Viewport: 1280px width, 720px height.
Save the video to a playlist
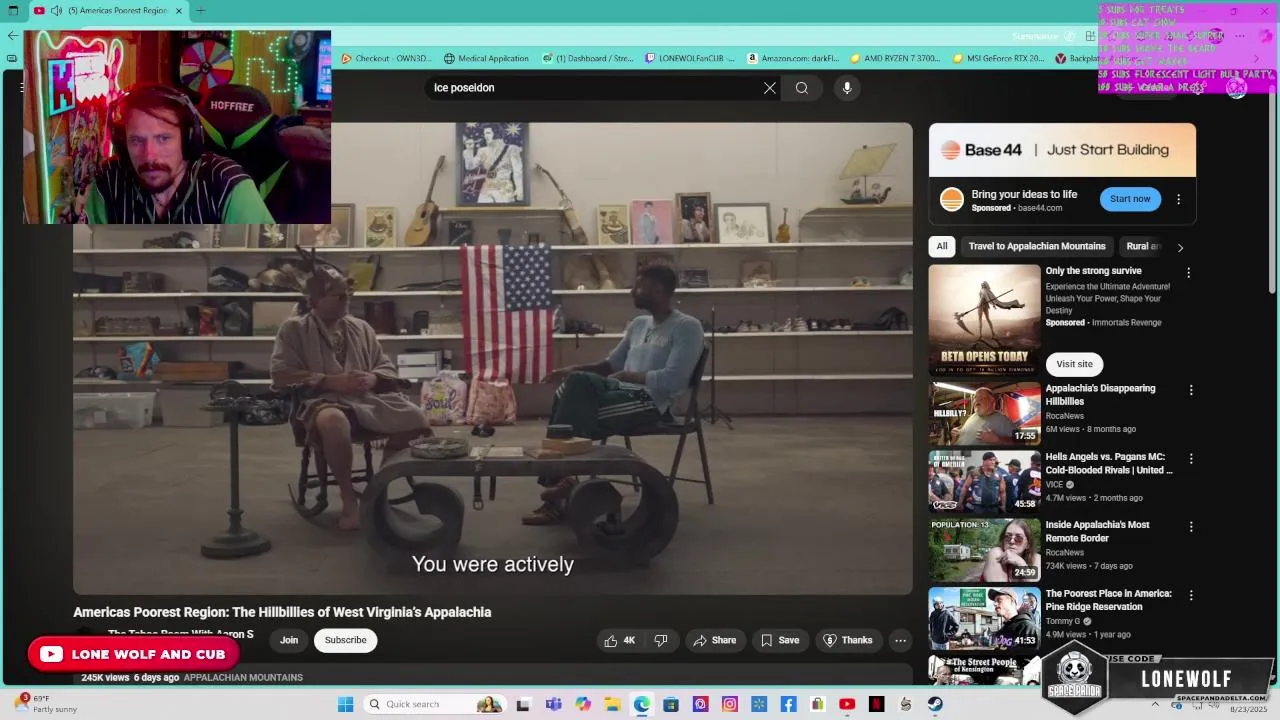pos(780,640)
